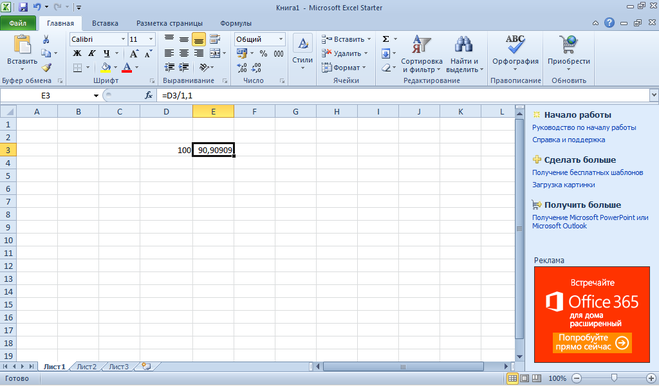
Task: Click the Приобрести shopping cart icon
Action: point(569,45)
